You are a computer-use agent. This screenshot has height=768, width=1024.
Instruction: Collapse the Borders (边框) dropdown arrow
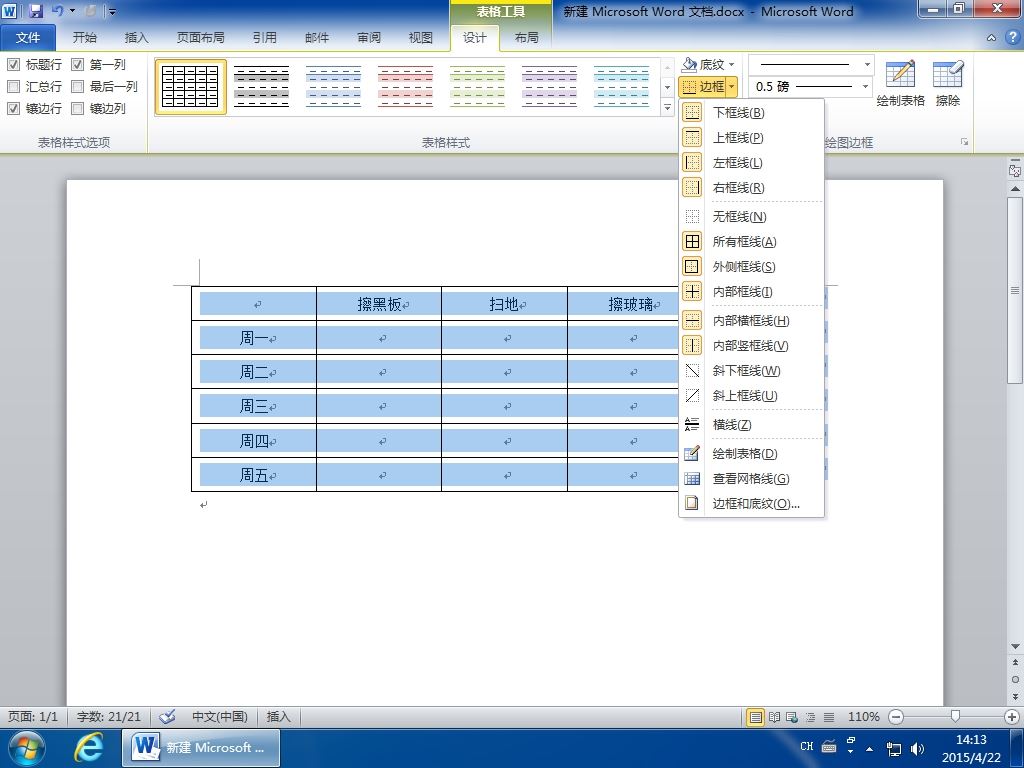[x=732, y=86]
